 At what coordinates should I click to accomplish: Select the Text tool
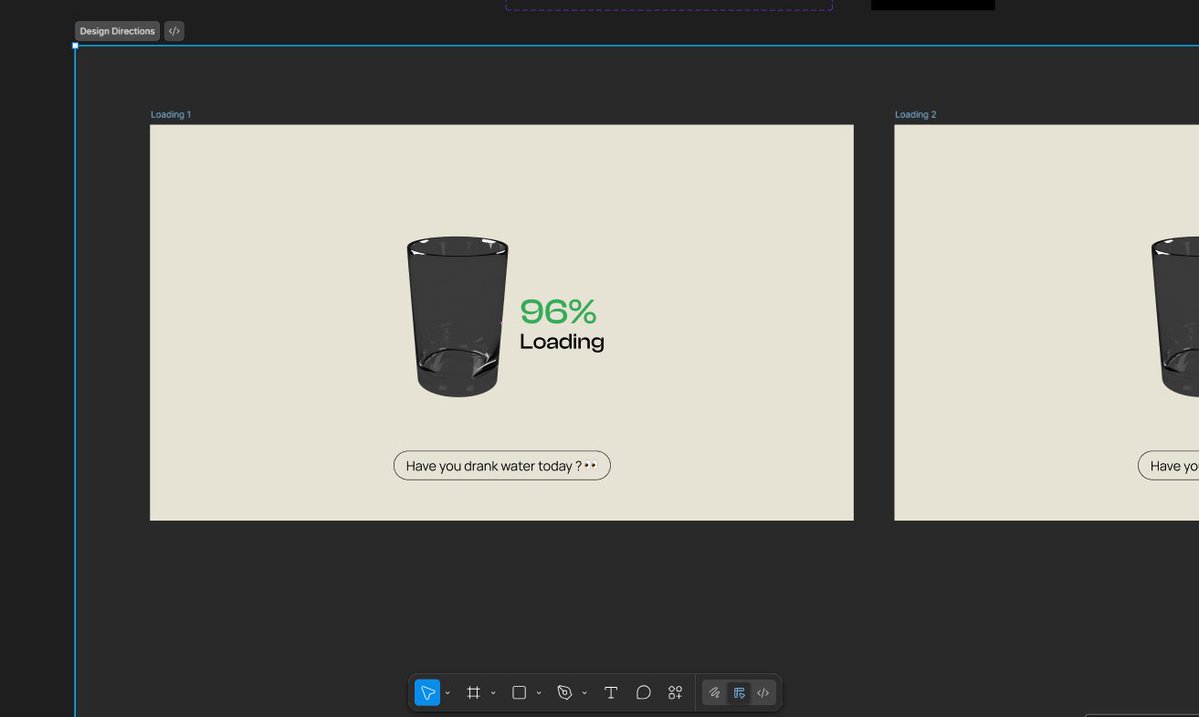[610, 693]
